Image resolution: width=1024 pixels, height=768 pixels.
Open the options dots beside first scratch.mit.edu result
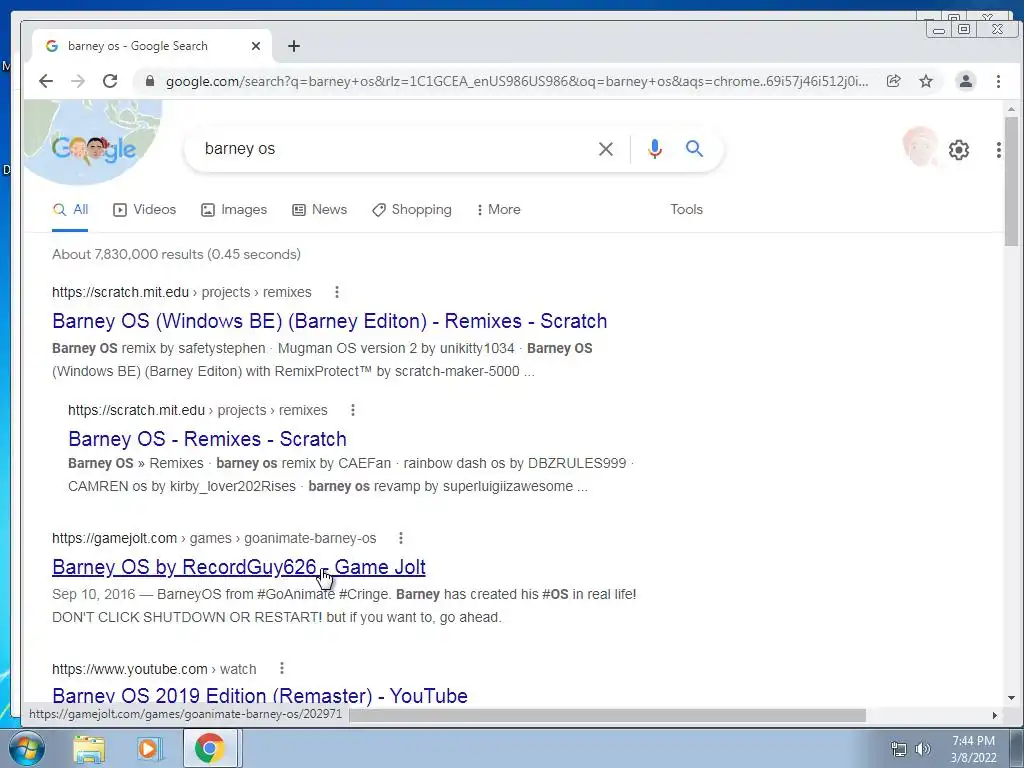337,292
